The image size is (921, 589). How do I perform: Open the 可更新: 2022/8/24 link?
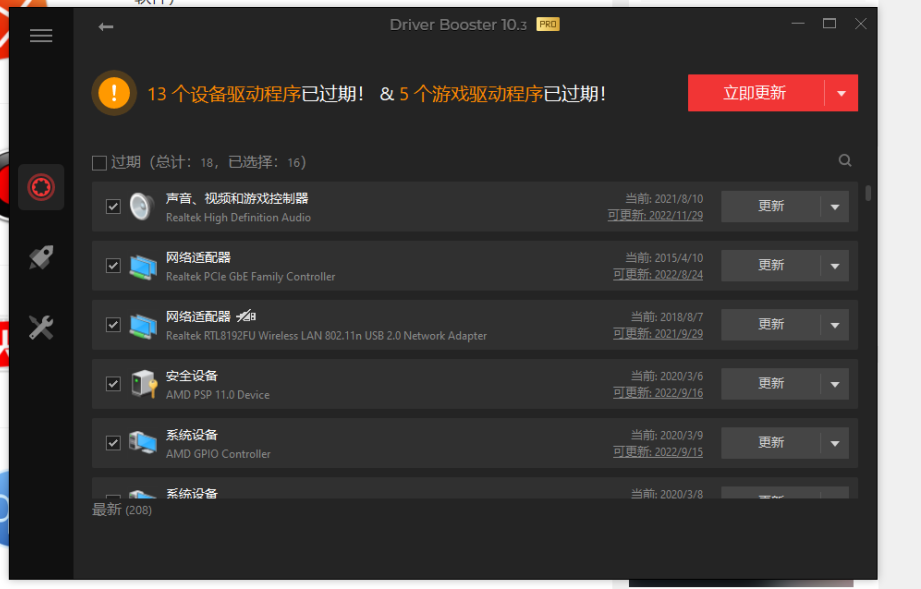point(658,274)
